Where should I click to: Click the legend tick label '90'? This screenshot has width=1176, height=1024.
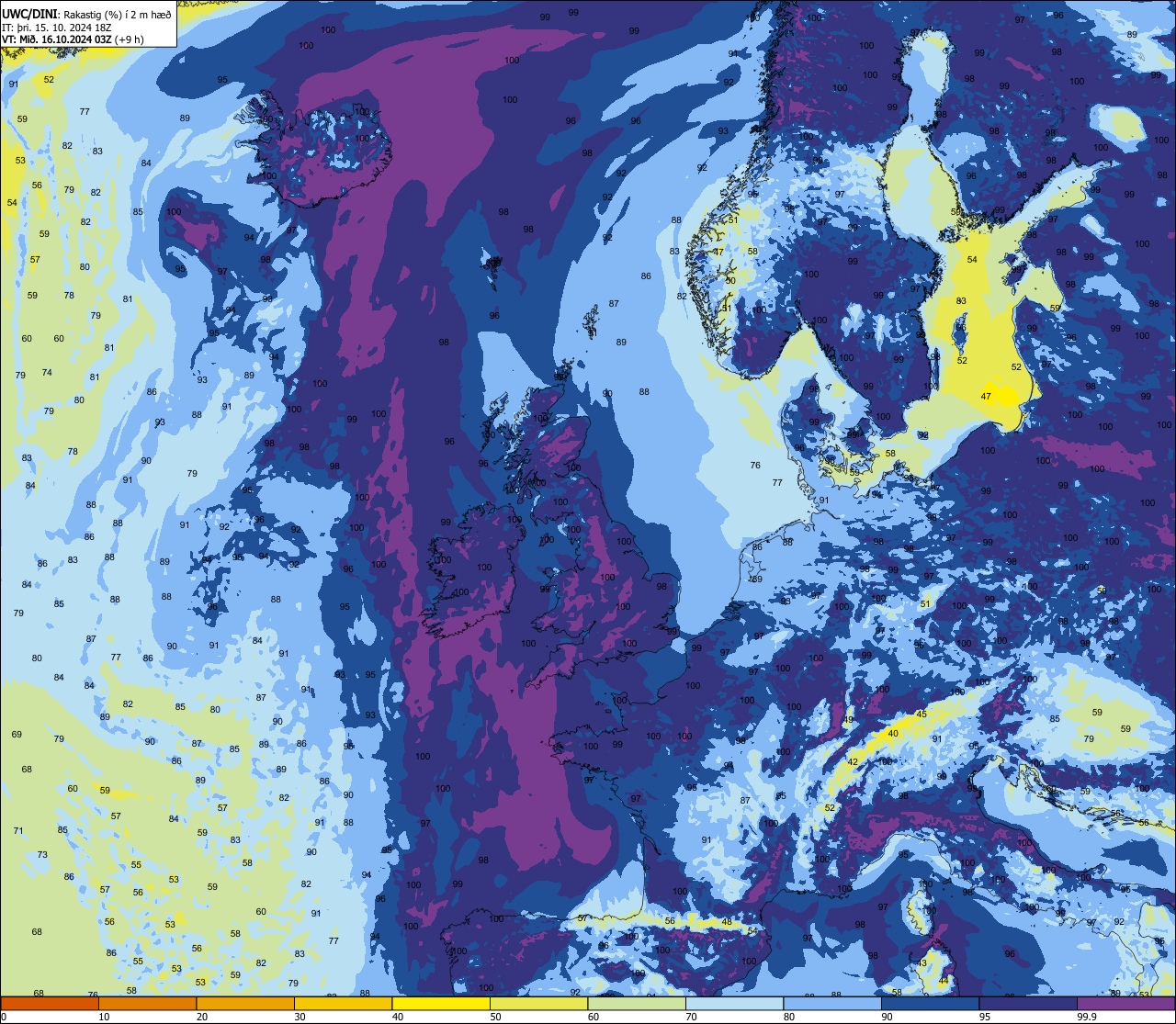pyautogui.click(x=887, y=1017)
